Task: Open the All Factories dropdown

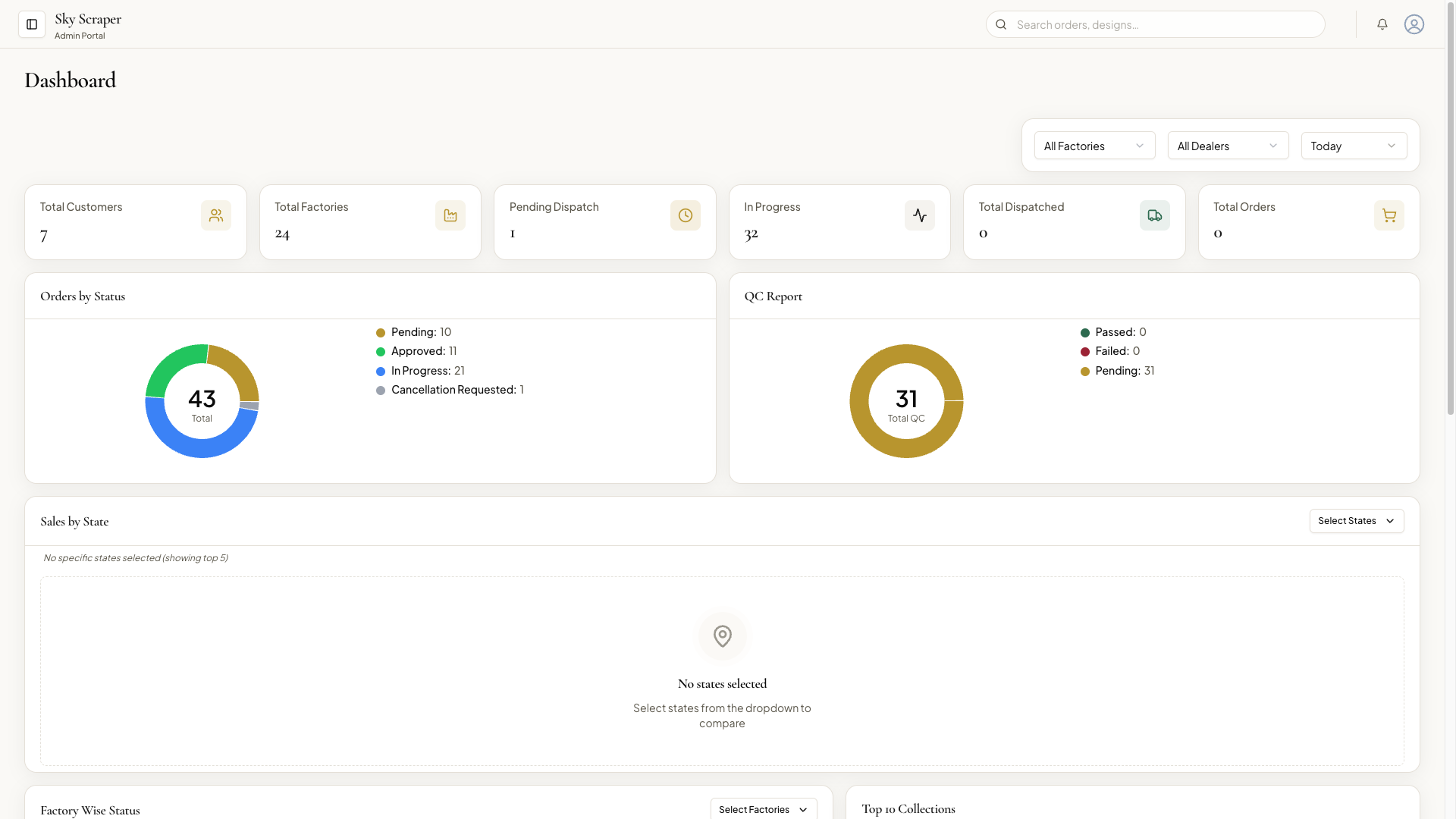Action: 1095,146
